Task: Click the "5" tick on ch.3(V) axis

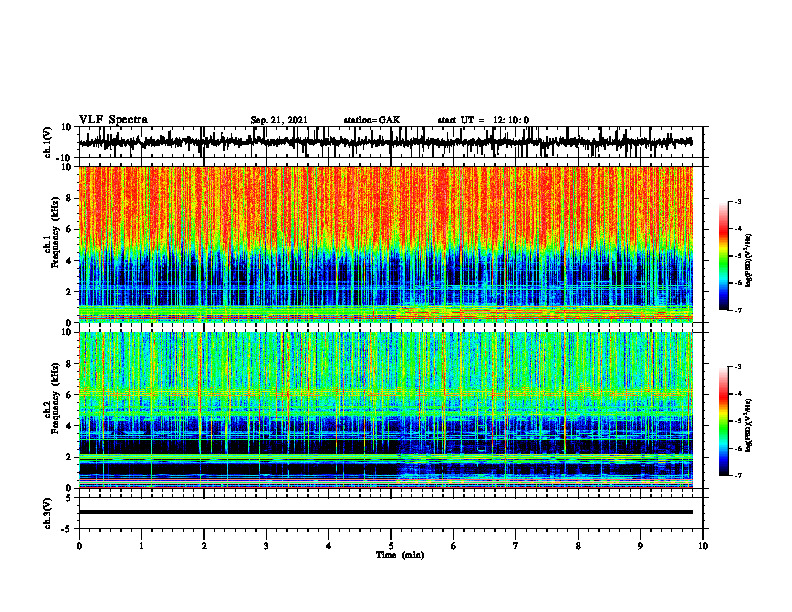Action: [70, 498]
